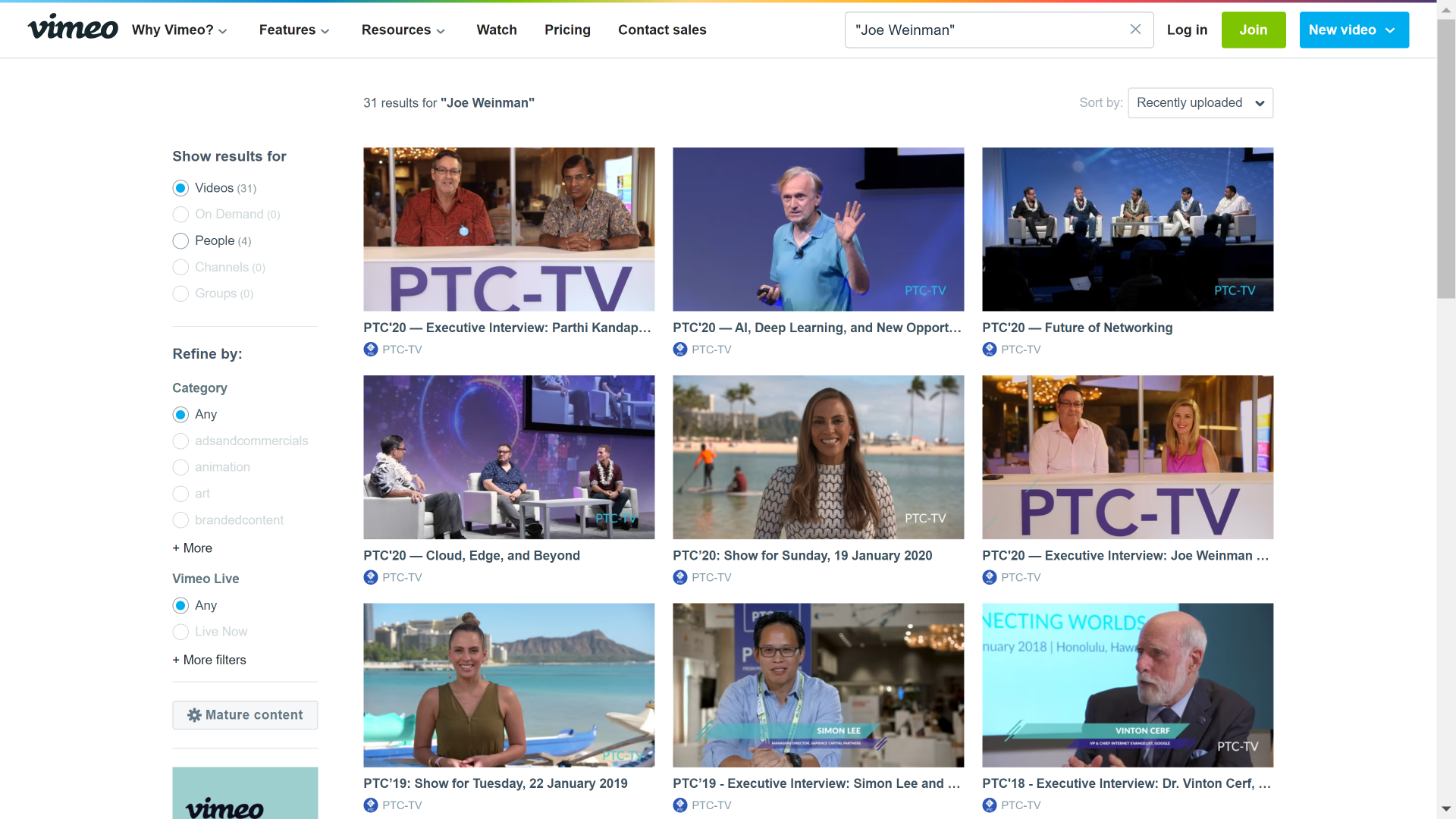1456x819 pixels.
Task: Click the Log in link
Action: tap(1187, 30)
